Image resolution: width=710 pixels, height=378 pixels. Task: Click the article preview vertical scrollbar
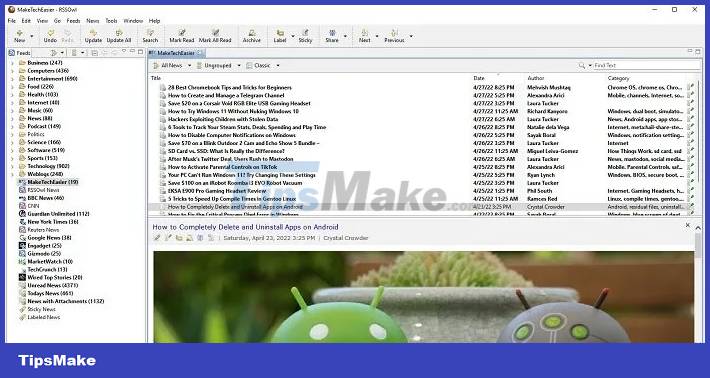(x=698, y=246)
